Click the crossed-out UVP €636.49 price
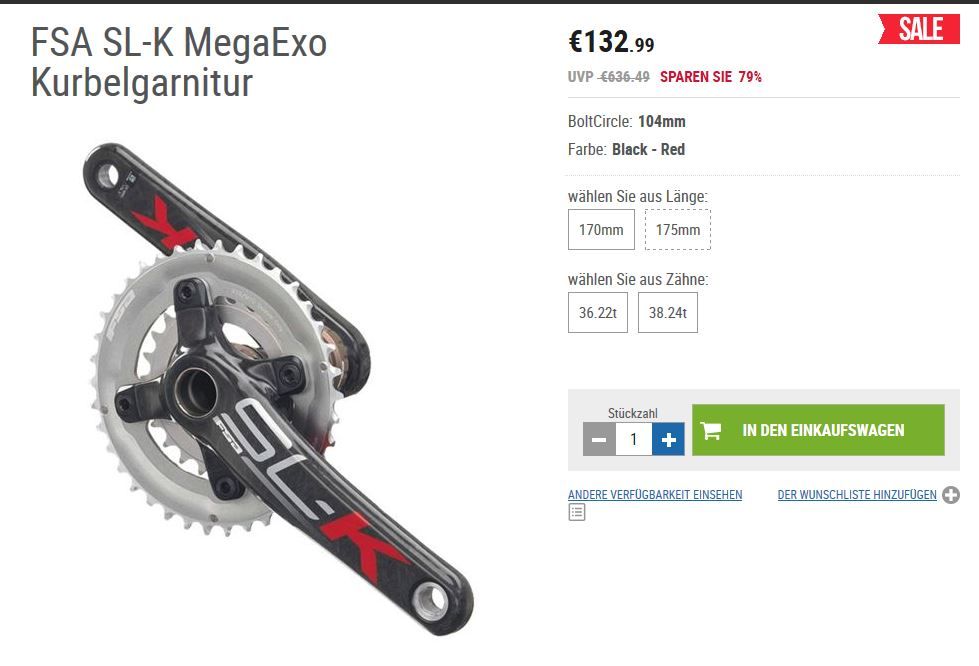The image size is (979, 666). [609, 77]
